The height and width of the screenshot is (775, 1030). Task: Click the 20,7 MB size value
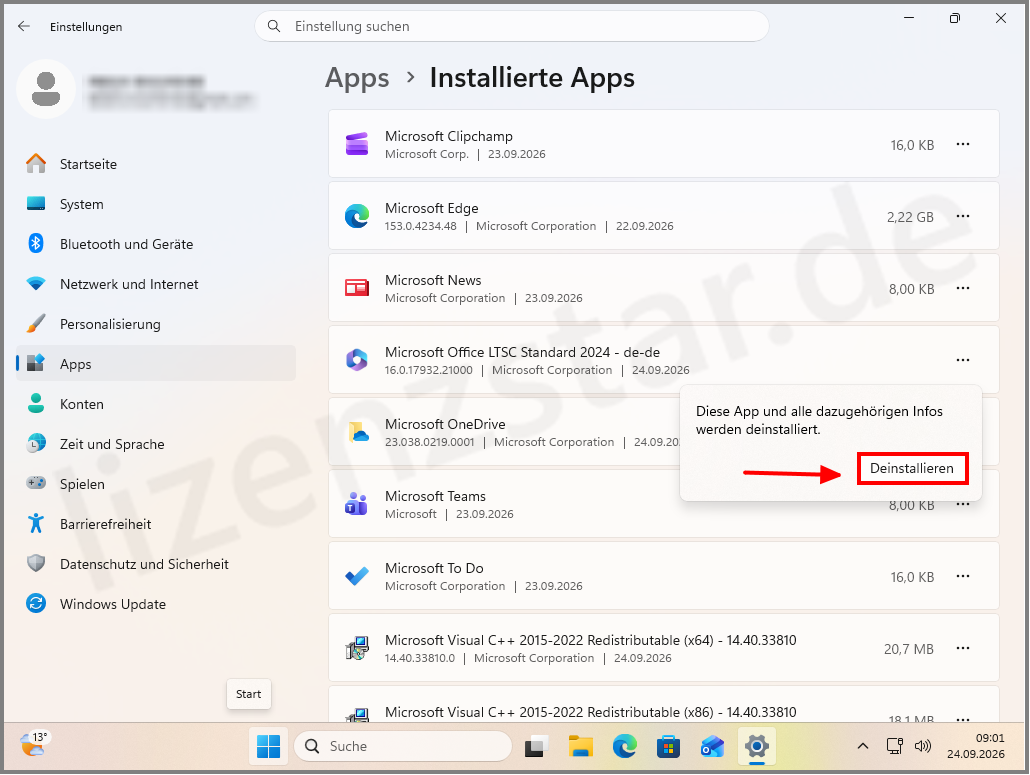(x=908, y=649)
